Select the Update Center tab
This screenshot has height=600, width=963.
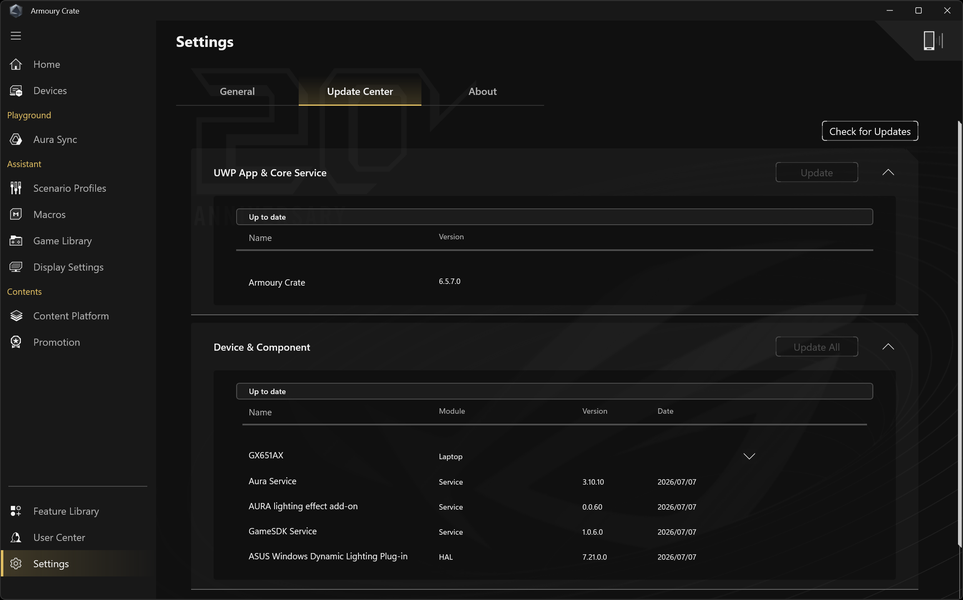point(360,92)
